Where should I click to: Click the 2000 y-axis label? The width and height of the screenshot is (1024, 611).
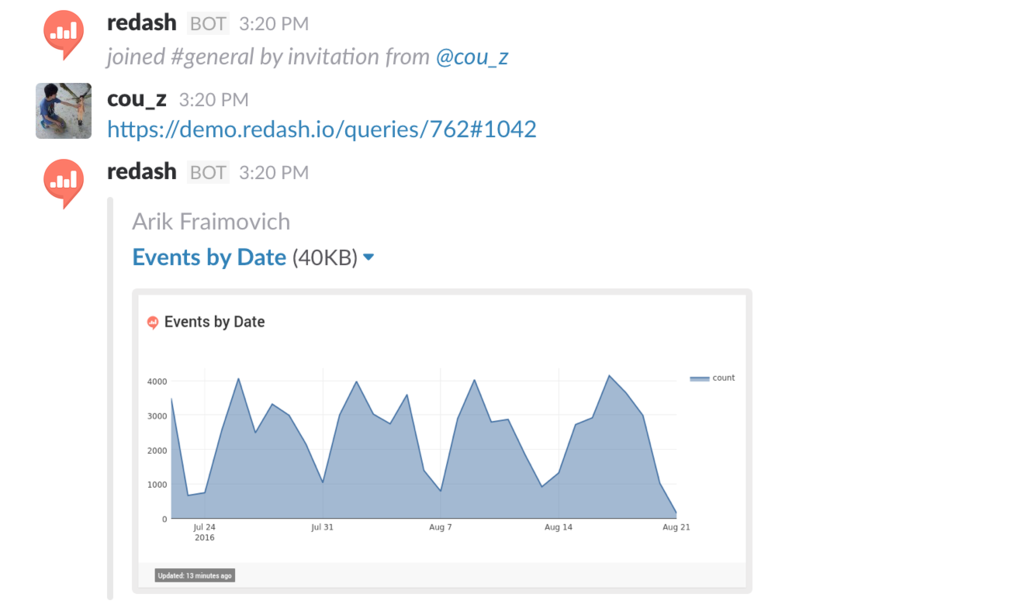tap(157, 450)
